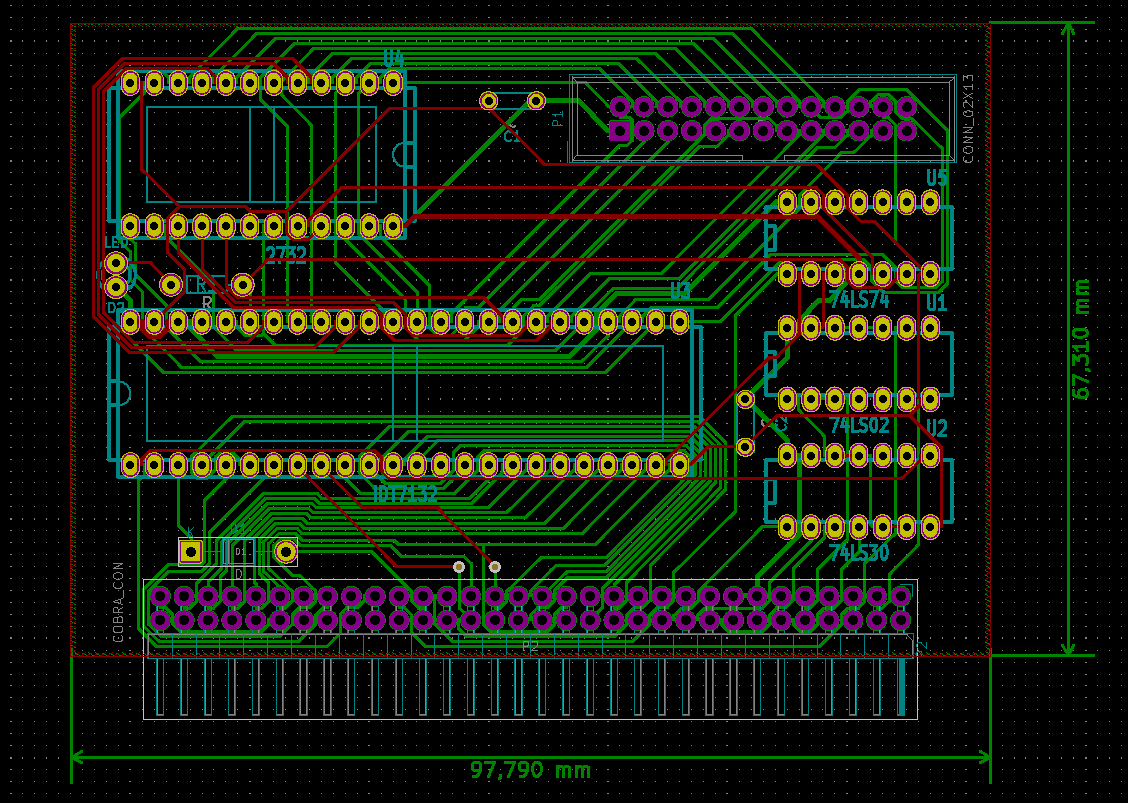Select the U2 reference label

point(937,429)
